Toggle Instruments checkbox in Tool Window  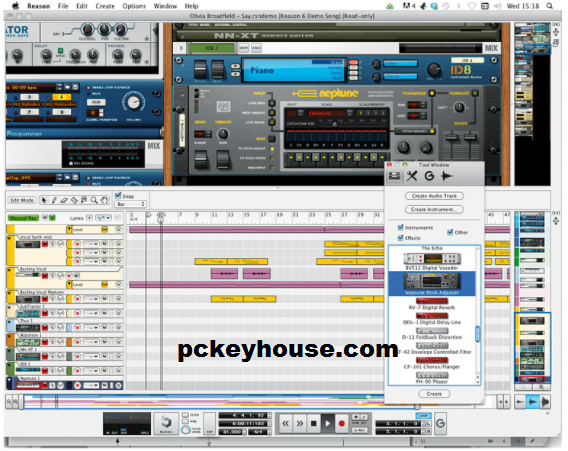pyautogui.click(x=400, y=227)
